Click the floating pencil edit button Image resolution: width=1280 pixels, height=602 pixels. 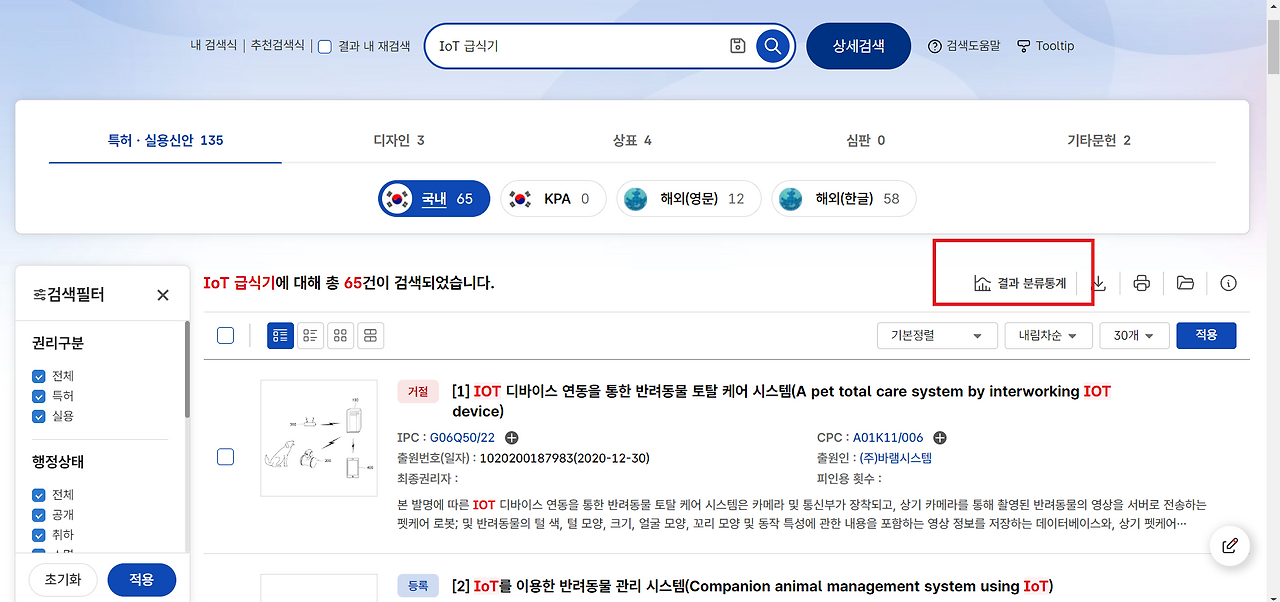point(1229,546)
